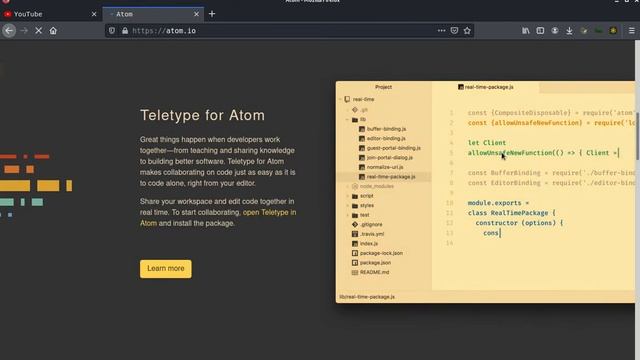Select real-time-package.js in tree
This screenshot has width=640, height=360.
pyautogui.click(x=387, y=177)
